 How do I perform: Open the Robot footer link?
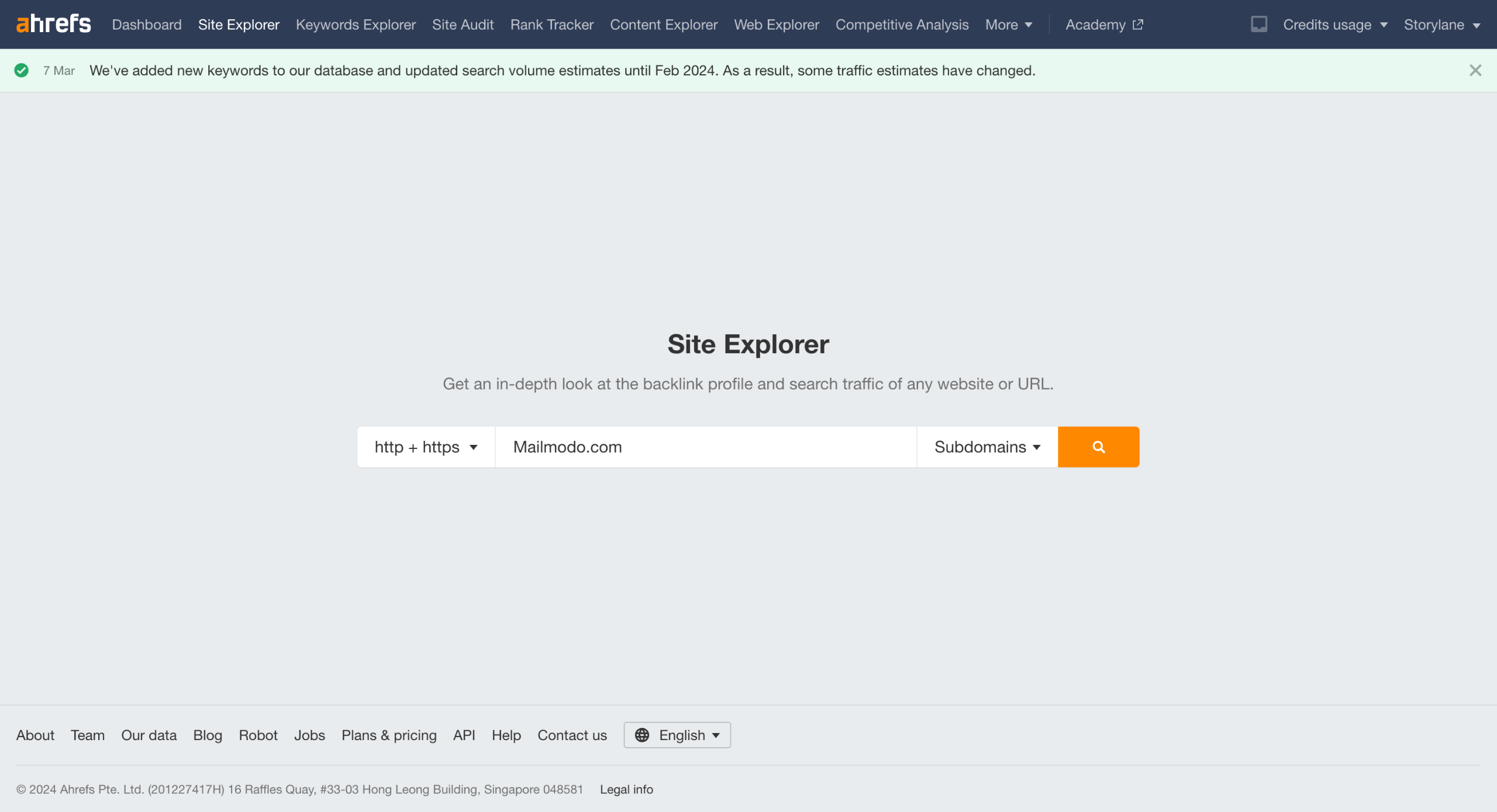258,735
